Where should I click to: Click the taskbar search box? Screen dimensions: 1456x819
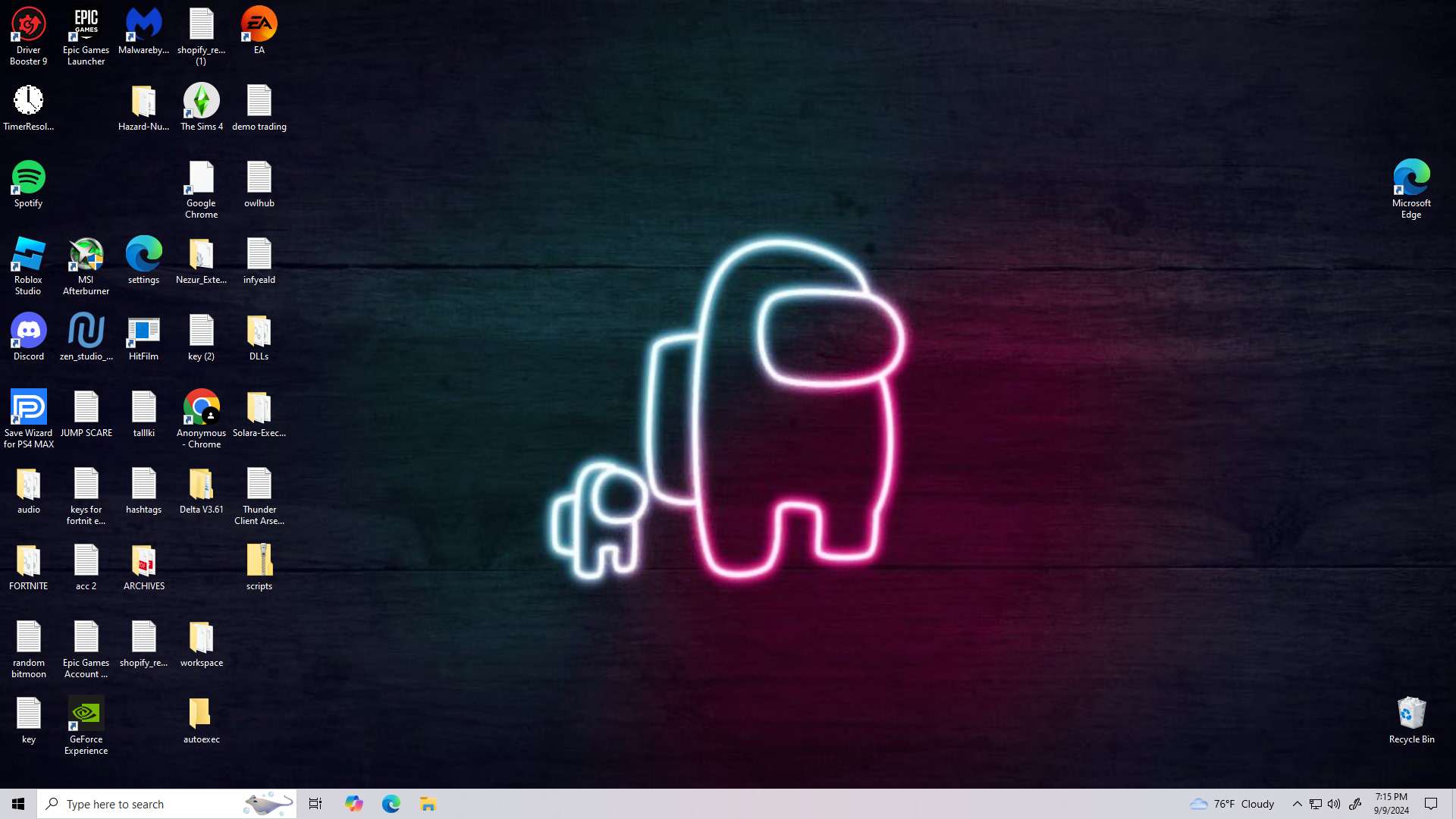click(x=152, y=804)
